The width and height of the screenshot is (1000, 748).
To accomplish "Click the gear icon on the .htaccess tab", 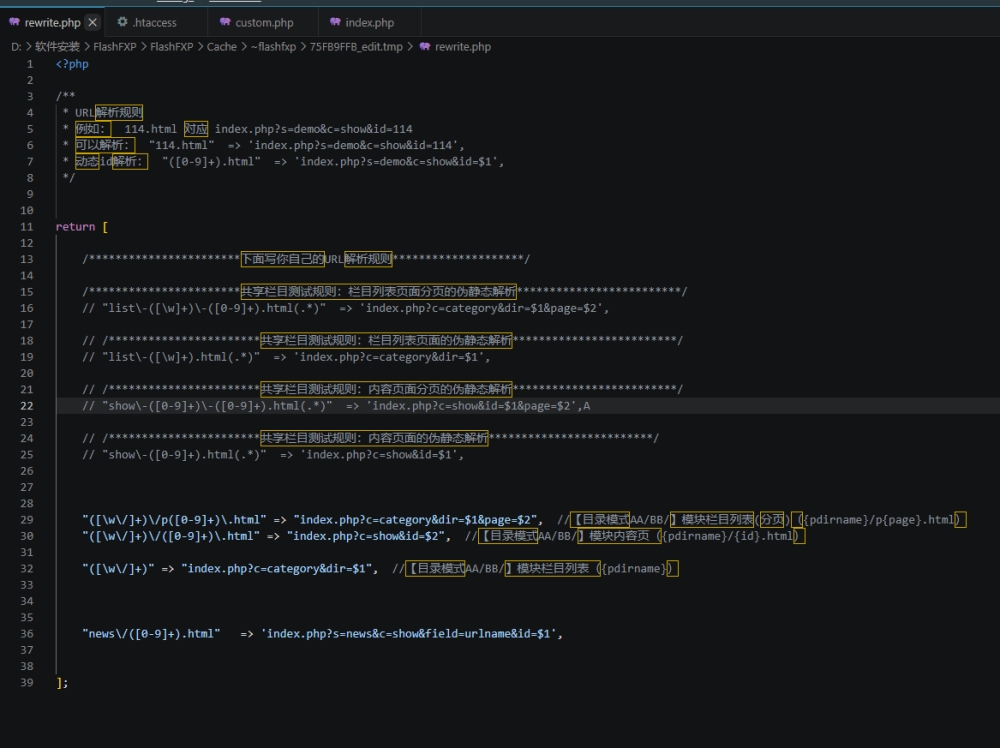I will [122, 22].
